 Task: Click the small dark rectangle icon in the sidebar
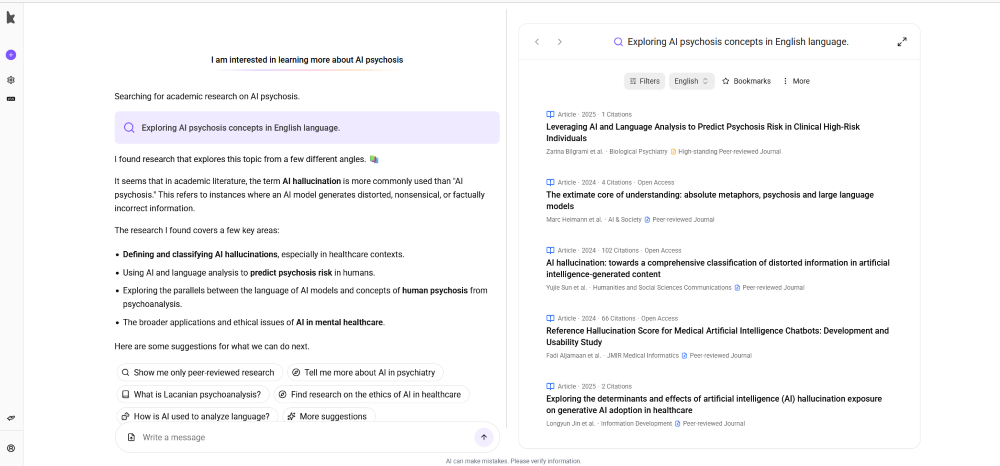tap(11, 99)
